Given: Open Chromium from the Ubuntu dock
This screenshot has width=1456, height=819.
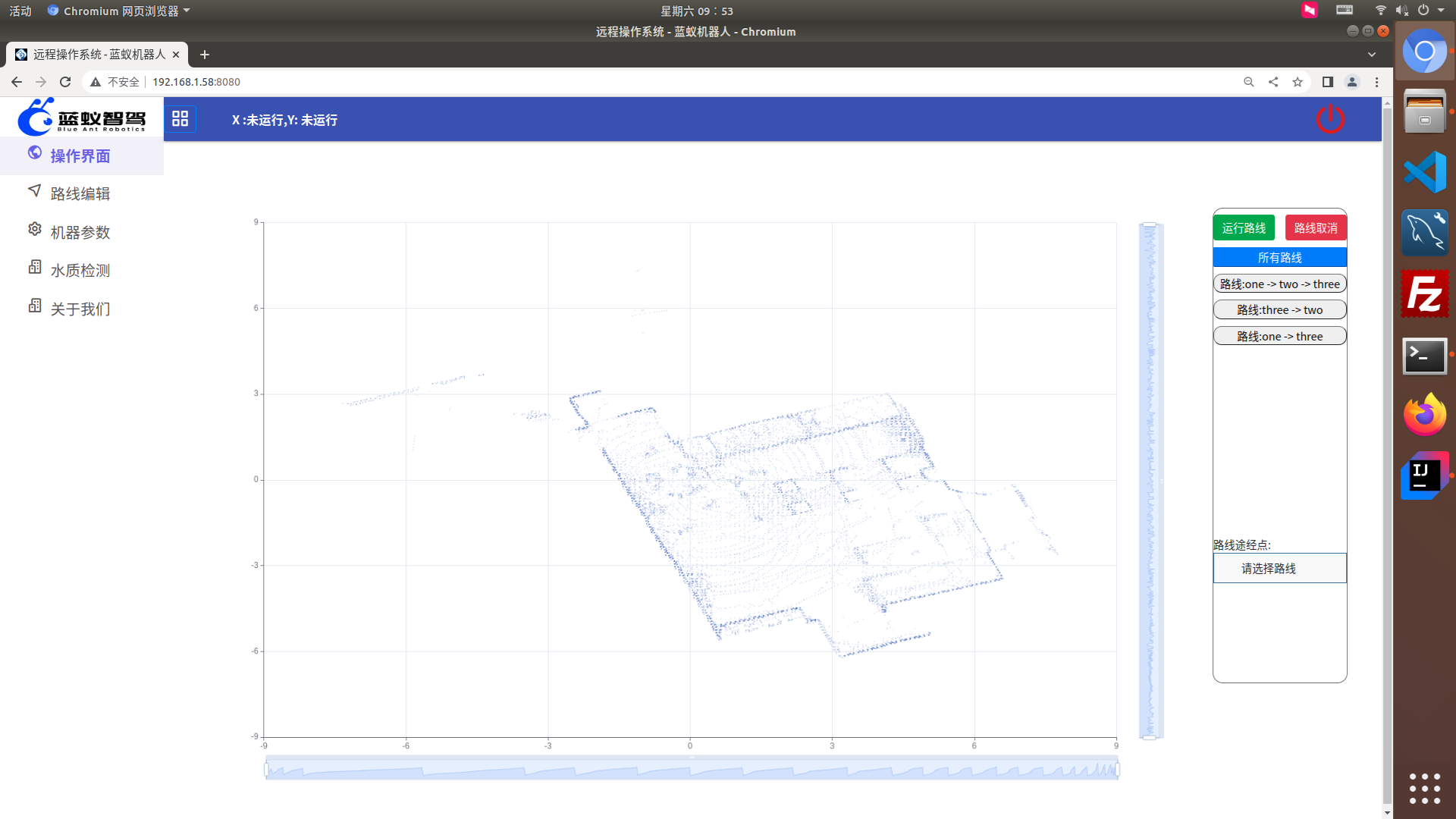Looking at the screenshot, I should click(x=1425, y=52).
